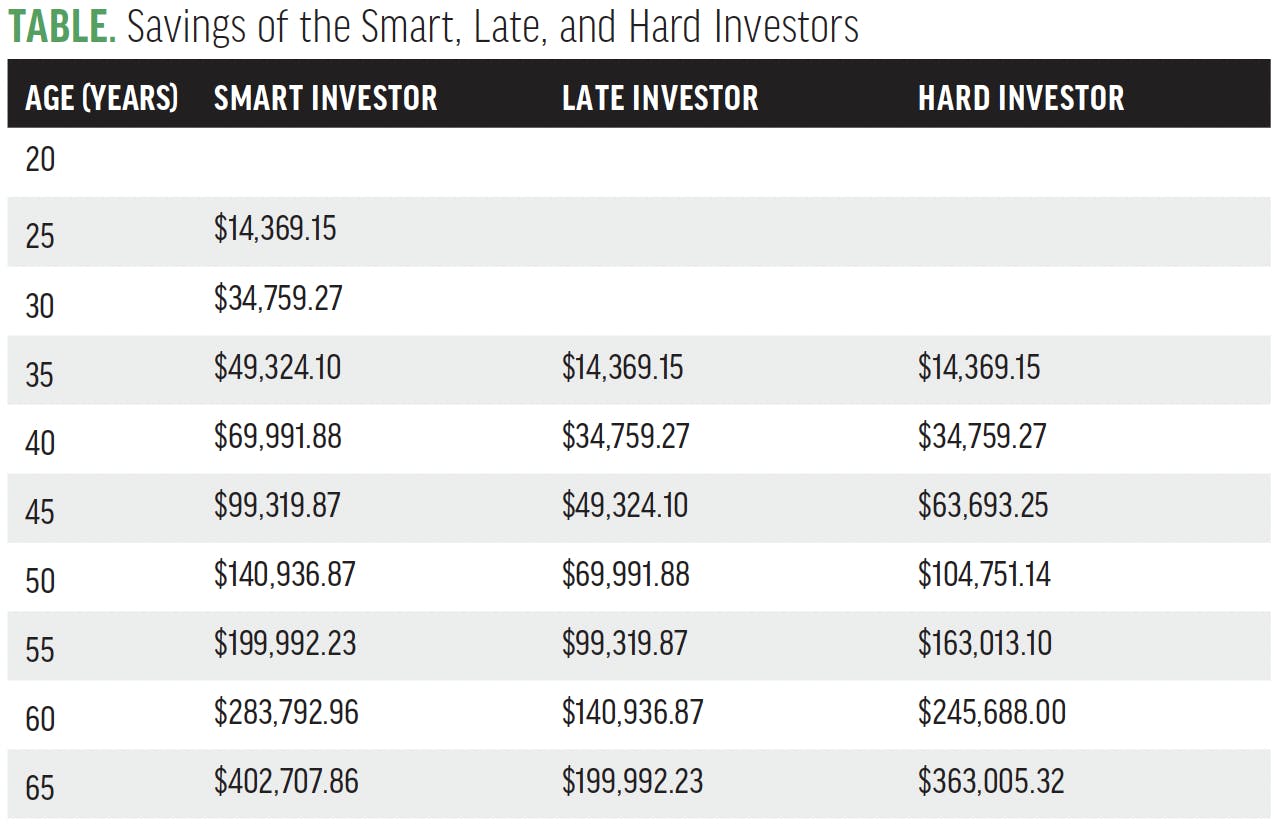The image size is (1274, 824).
Task: Click the AGE (YEARS) column header
Action: point(101,98)
